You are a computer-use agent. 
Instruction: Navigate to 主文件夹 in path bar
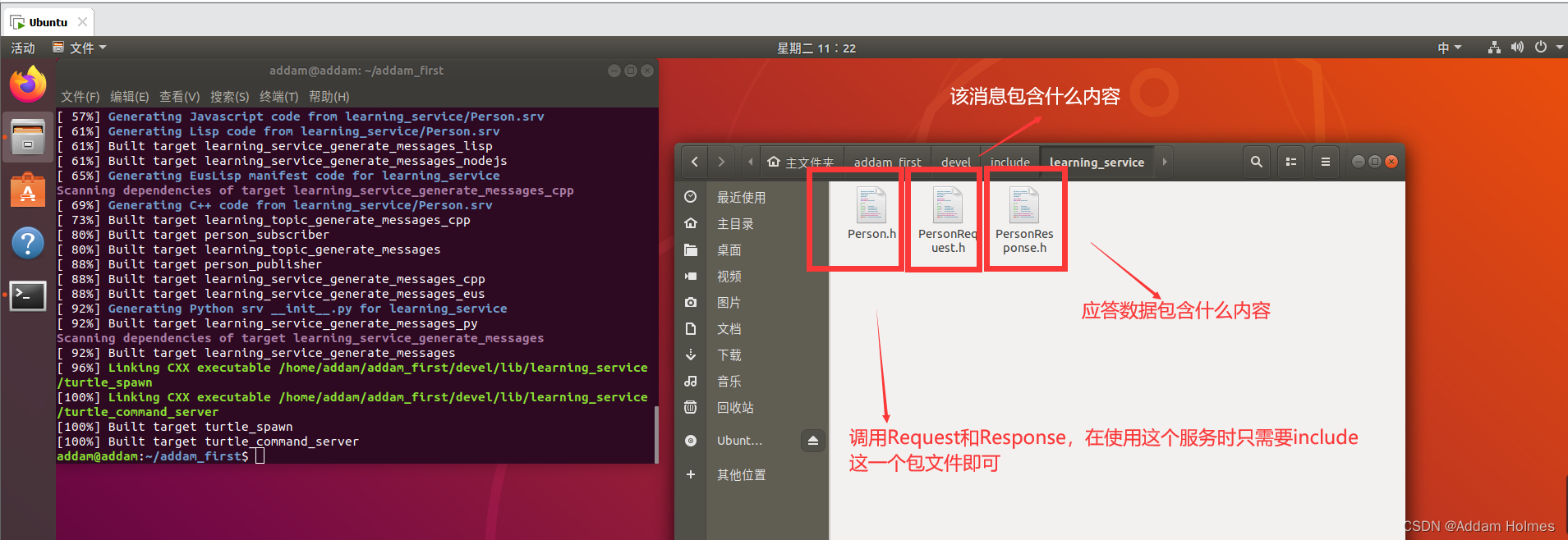coord(801,162)
